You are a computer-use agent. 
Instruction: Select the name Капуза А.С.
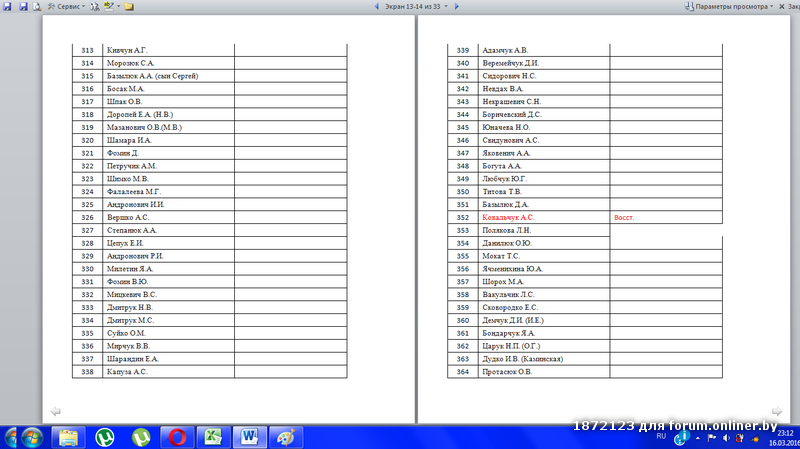click(x=127, y=372)
